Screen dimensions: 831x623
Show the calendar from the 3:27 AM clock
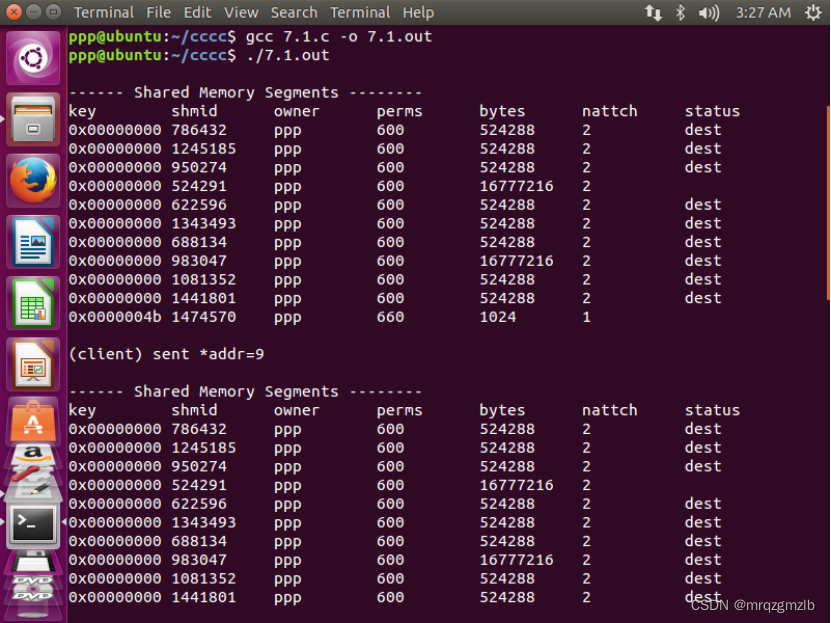coord(763,12)
